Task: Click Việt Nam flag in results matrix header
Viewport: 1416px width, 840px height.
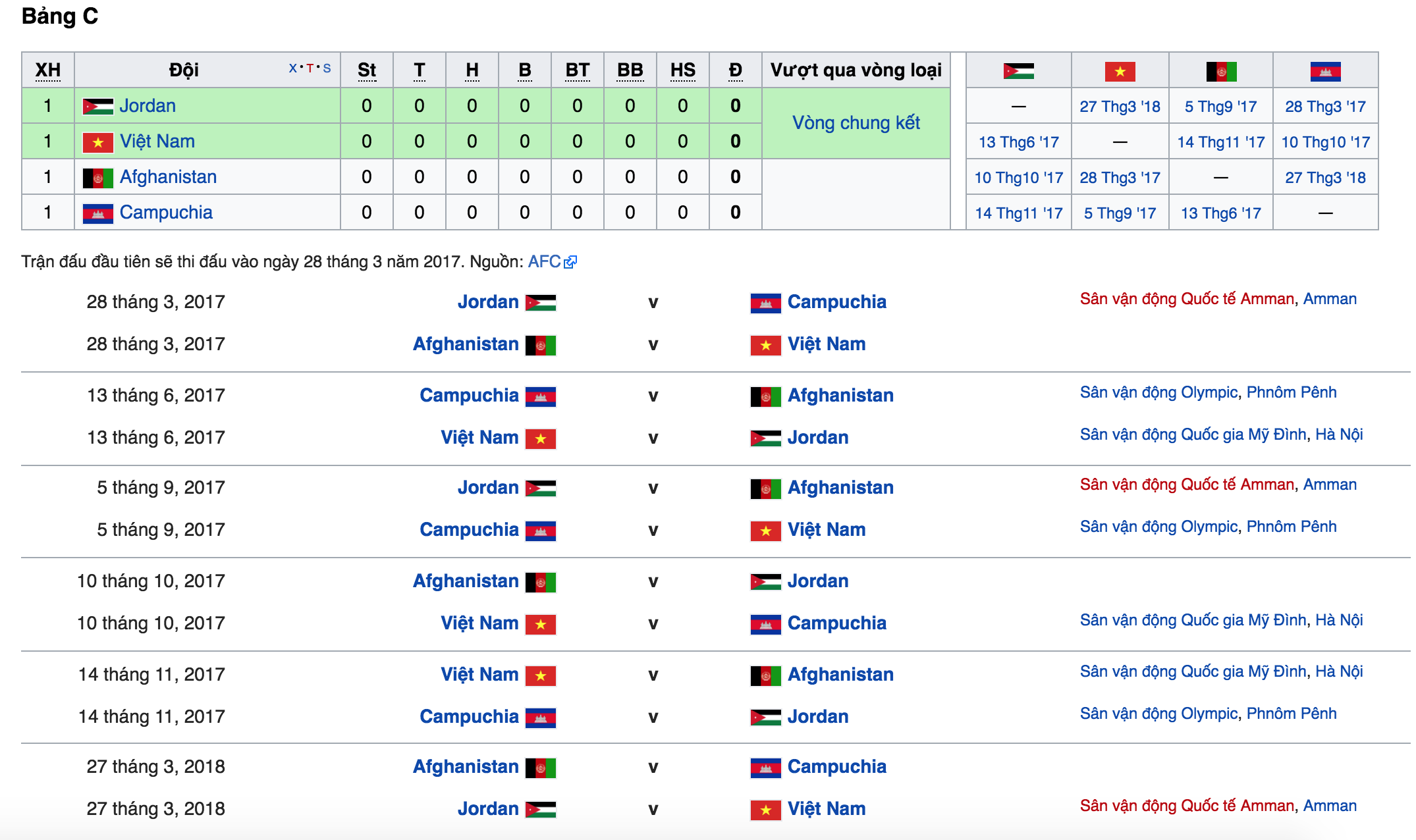Action: pyautogui.click(x=1120, y=71)
